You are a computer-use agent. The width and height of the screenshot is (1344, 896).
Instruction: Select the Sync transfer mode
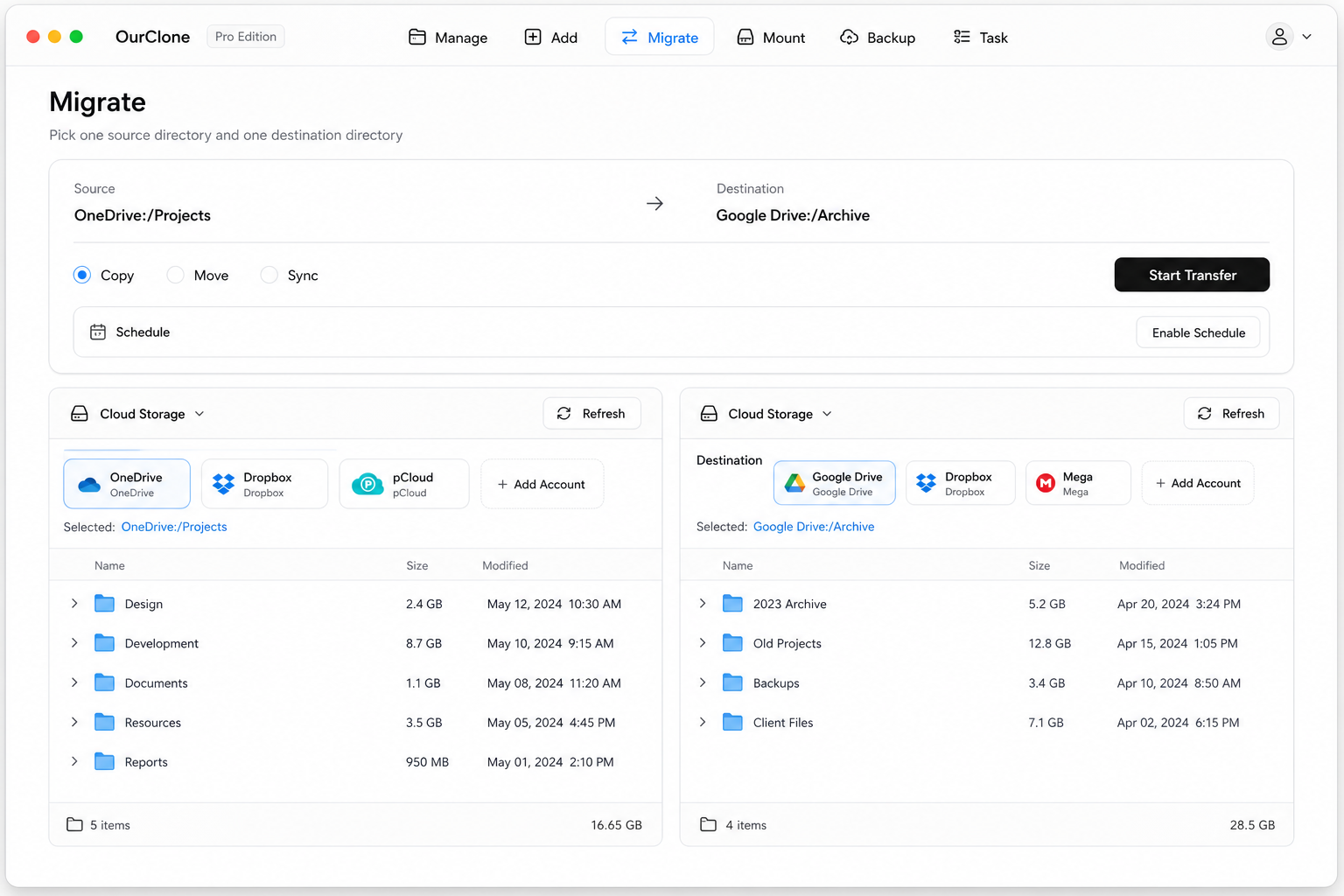coord(269,275)
